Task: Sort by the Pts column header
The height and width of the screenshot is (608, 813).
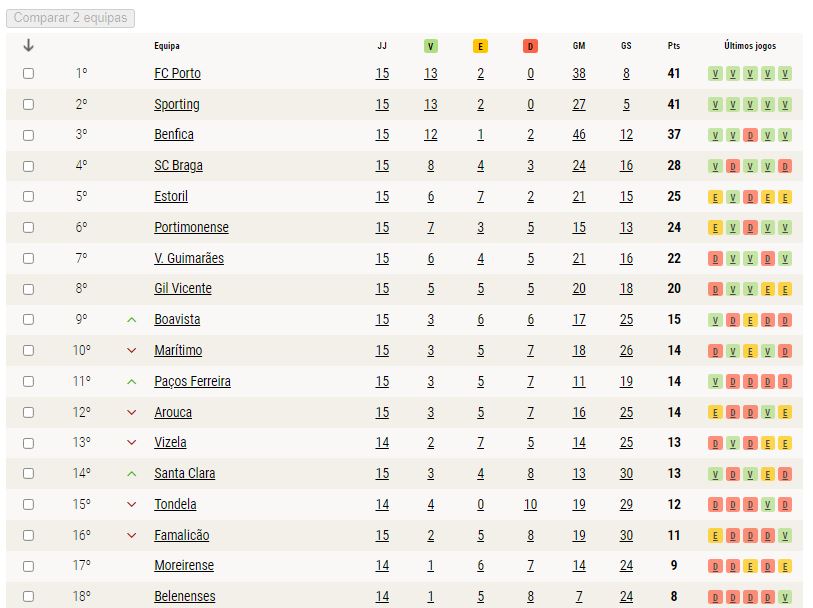Action: click(x=674, y=46)
